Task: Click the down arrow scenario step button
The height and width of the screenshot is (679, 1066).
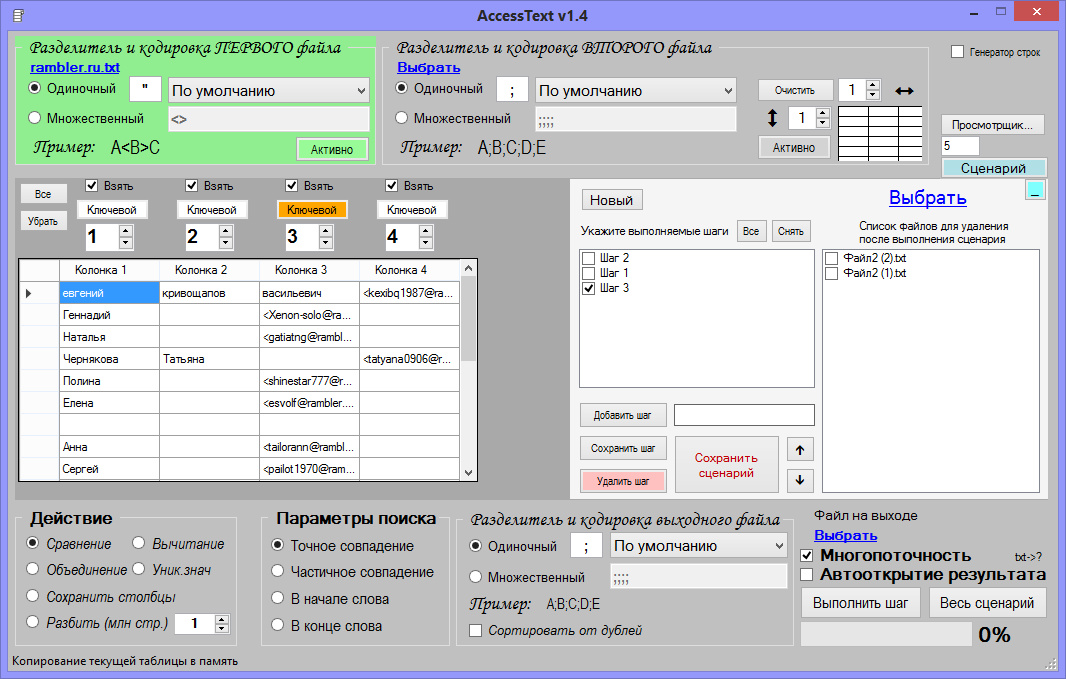Action: tap(800, 480)
